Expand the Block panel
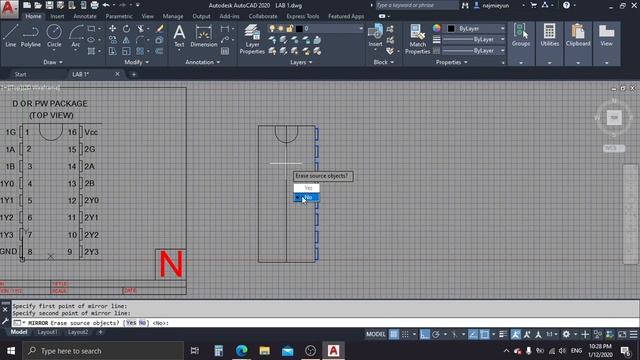This screenshot has width=640, height=360. [x=384, y=62]
